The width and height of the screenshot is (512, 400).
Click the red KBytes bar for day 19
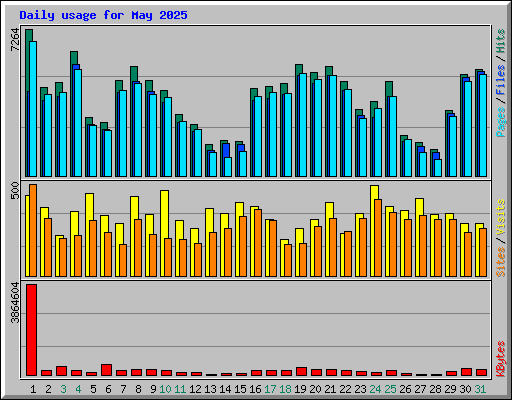click(301, 372)
